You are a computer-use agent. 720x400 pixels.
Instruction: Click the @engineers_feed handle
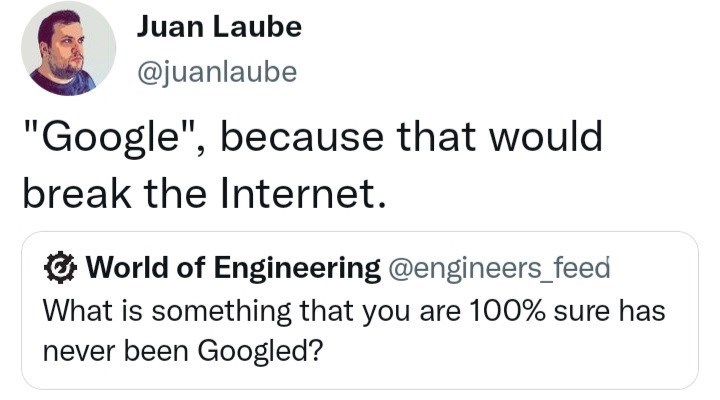[x=498, y=268]
